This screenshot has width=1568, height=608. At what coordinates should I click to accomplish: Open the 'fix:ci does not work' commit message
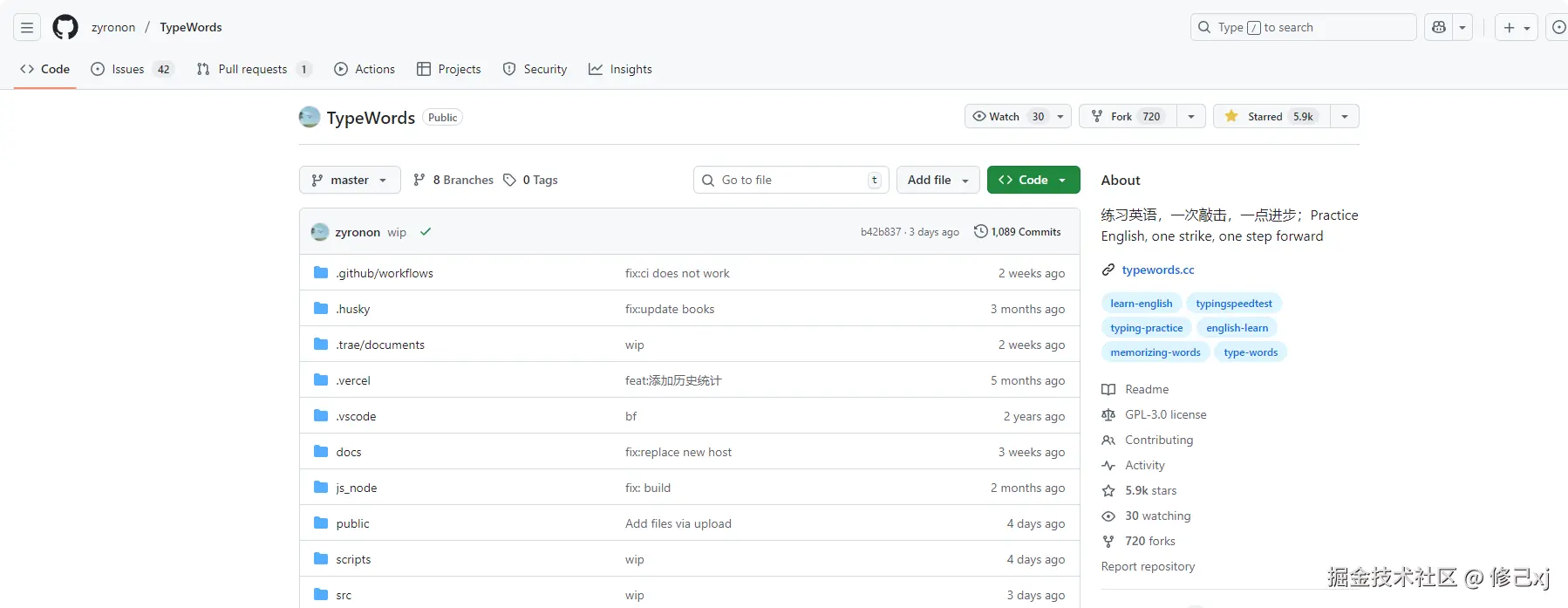coord(678,273)
